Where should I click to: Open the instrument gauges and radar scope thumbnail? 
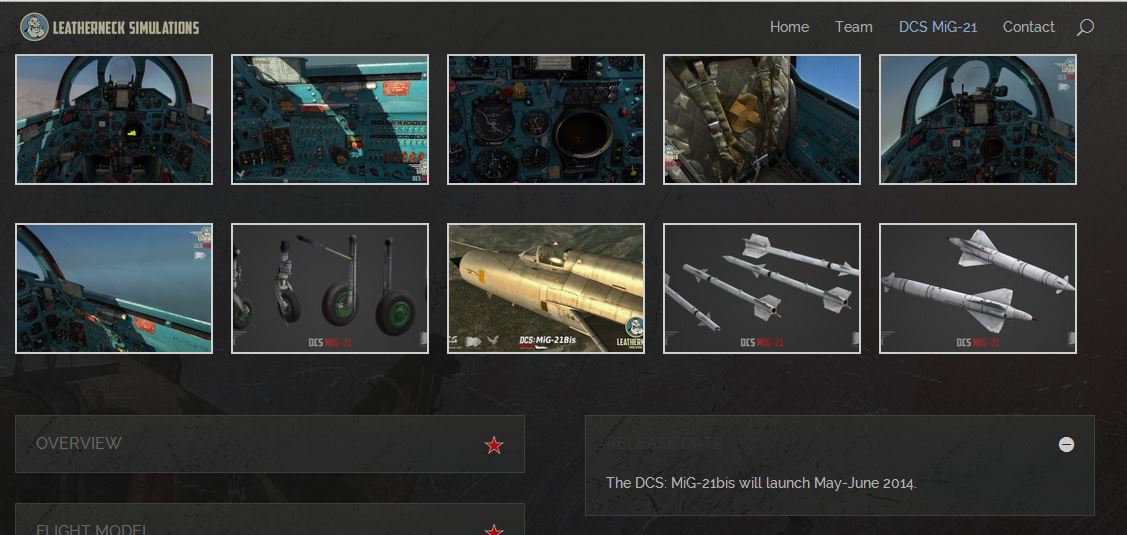[546, 119]
